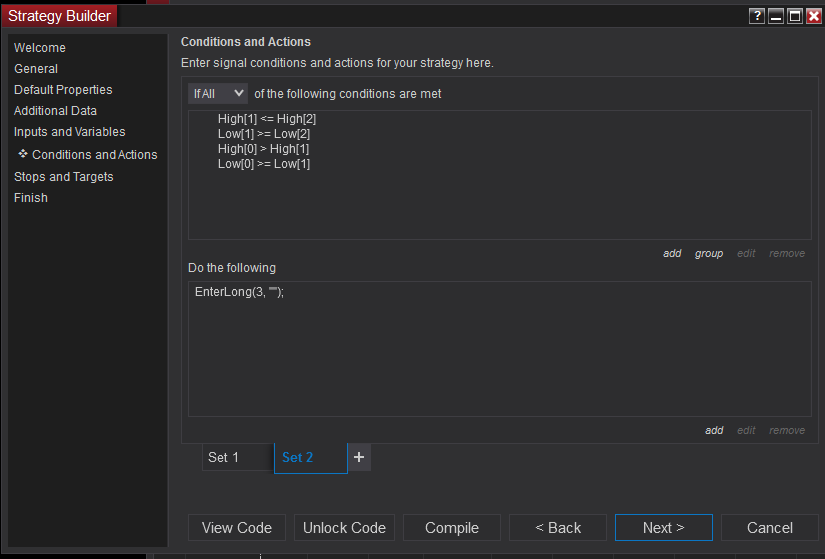Proceed with the Next button
The image size is (825, 559).
coord(664,528)
